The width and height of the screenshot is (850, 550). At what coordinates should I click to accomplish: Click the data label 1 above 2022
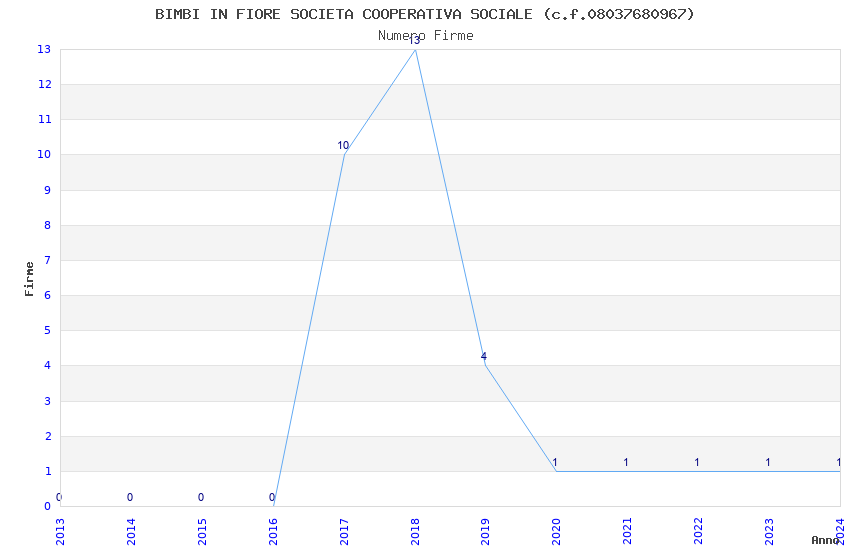coord(697,462)
